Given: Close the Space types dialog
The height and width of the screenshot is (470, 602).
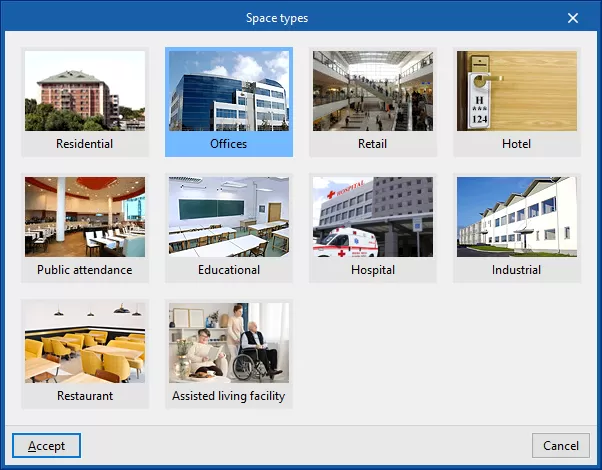Looking at the screenshot, I should (573, 18).
